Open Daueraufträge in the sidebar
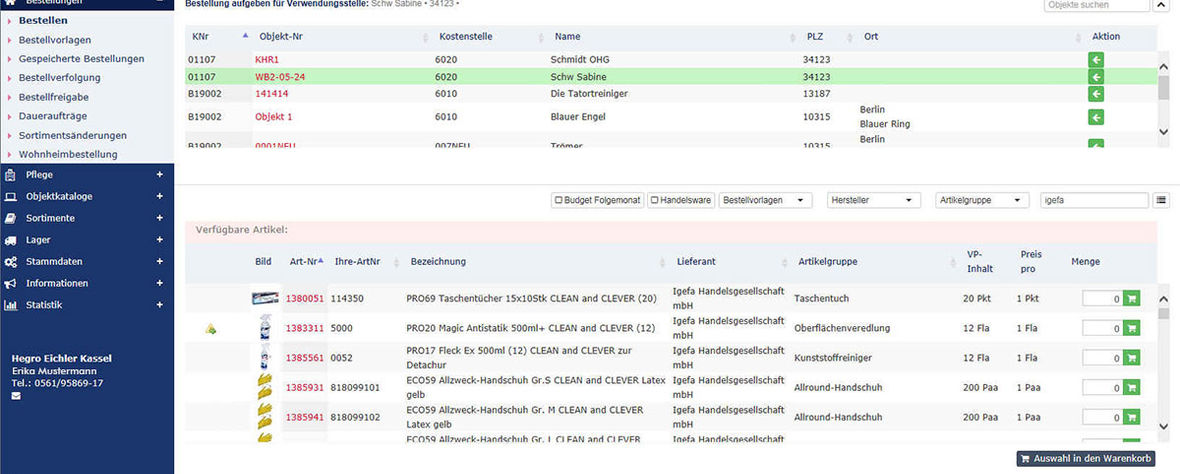 tap(53, 116)
